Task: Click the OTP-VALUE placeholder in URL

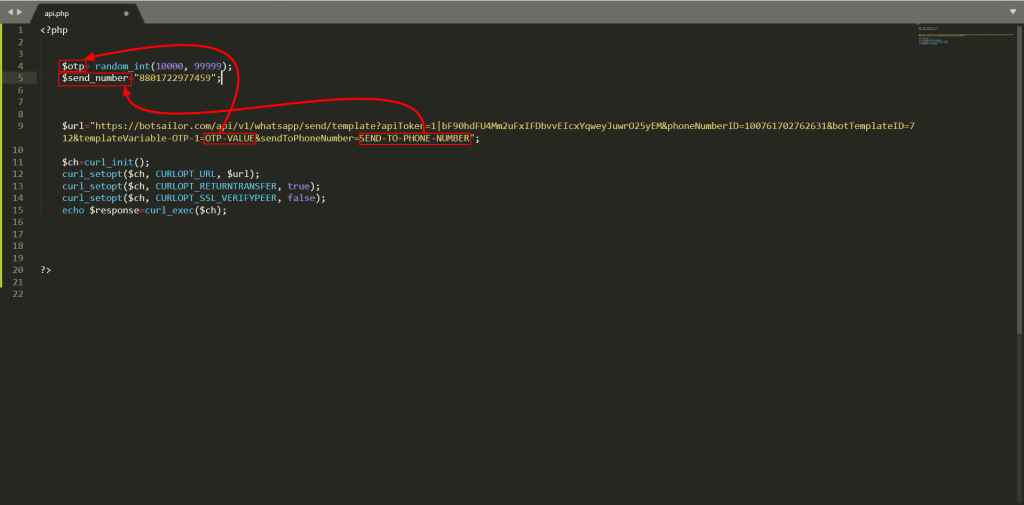Action: [x=229, y=138]
